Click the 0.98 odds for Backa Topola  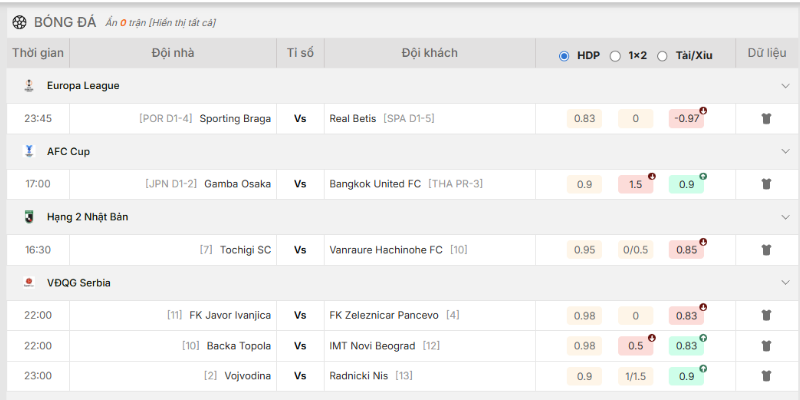click(585, 346)
